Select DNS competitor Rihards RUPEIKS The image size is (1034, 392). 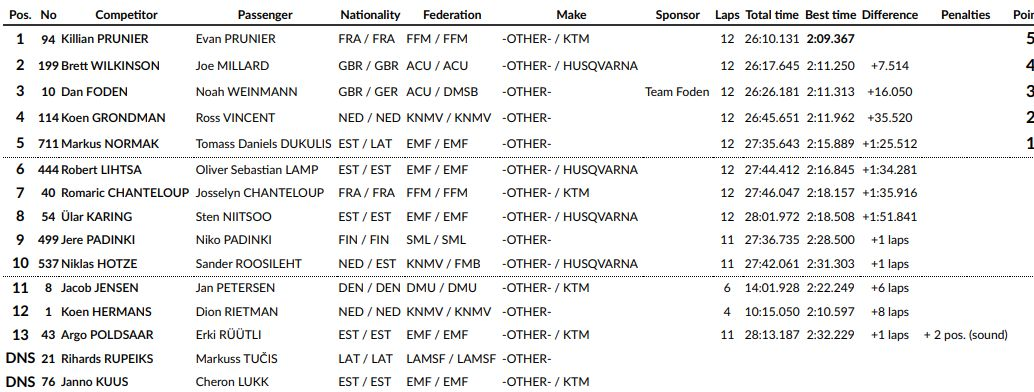107,358
